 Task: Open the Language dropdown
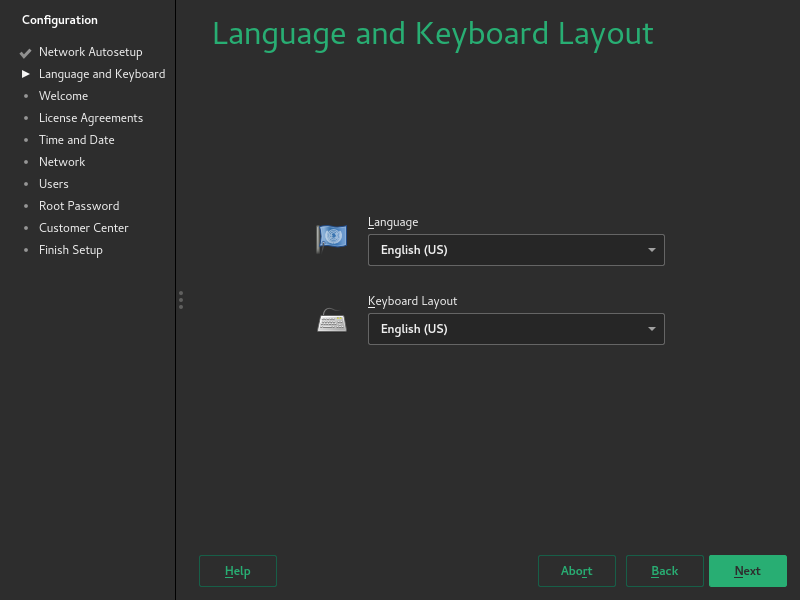click(516, 250)
